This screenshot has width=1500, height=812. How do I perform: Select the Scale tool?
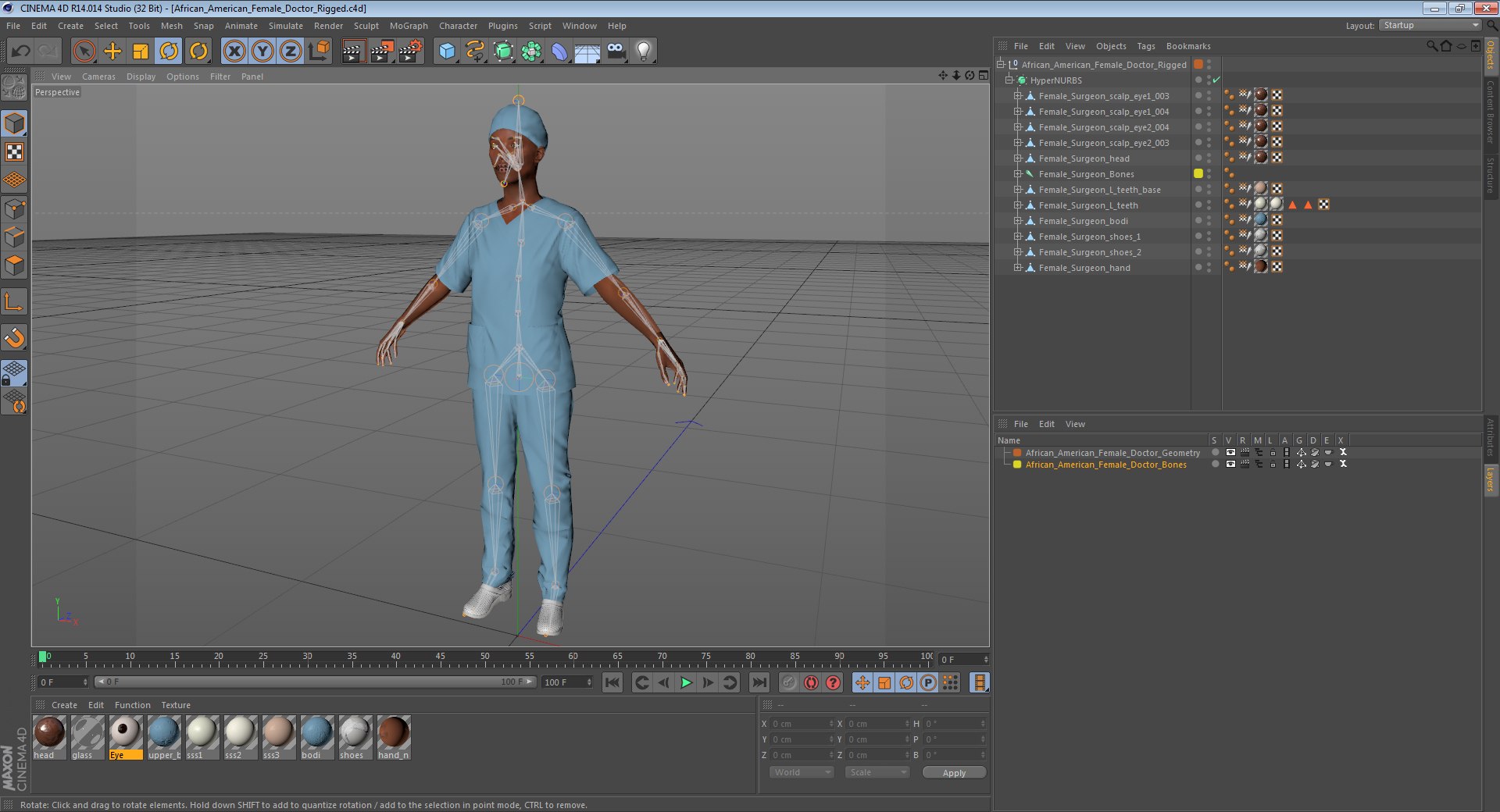141,52
